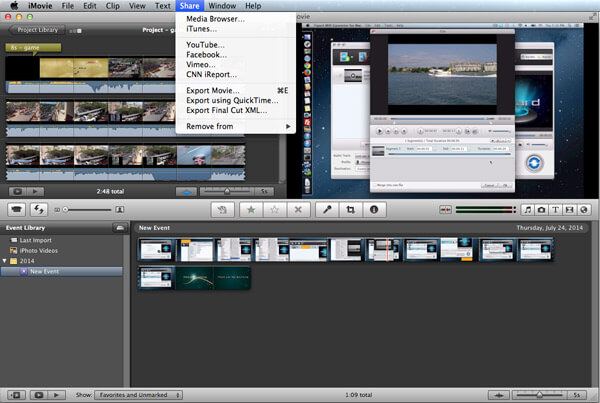Adjust the event browser zoom slider
The height and width of the screenshot is (403, 600).
539,395
